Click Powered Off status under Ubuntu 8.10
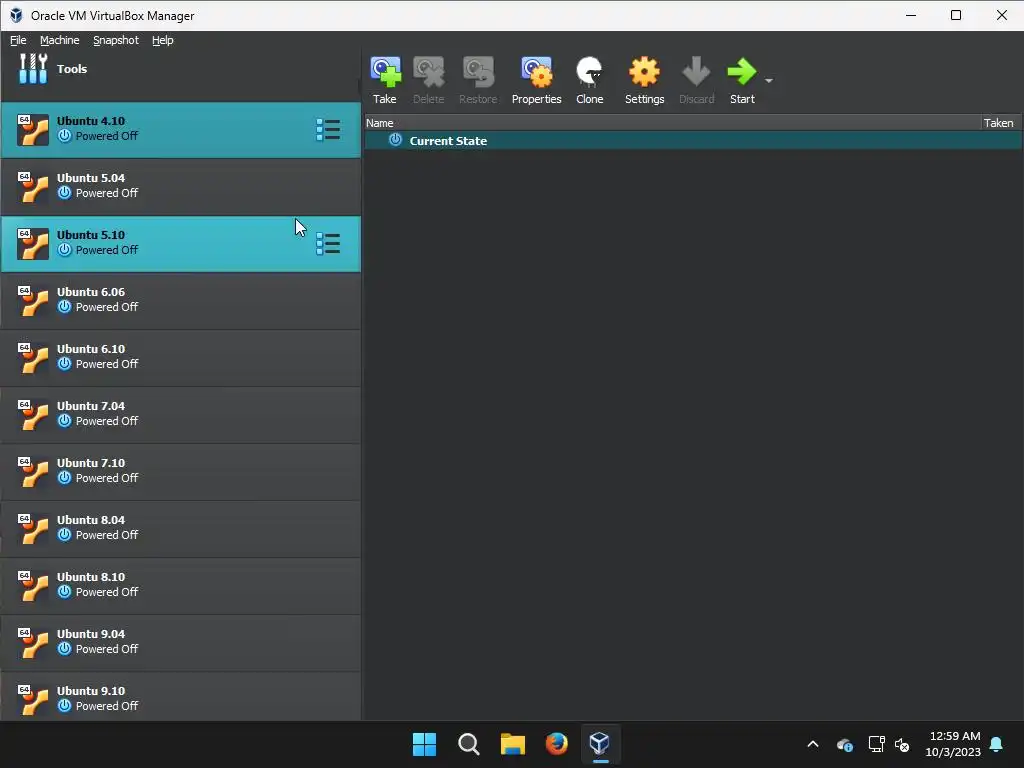This screenshot has height=768, width=1024. tap(107, 592)
